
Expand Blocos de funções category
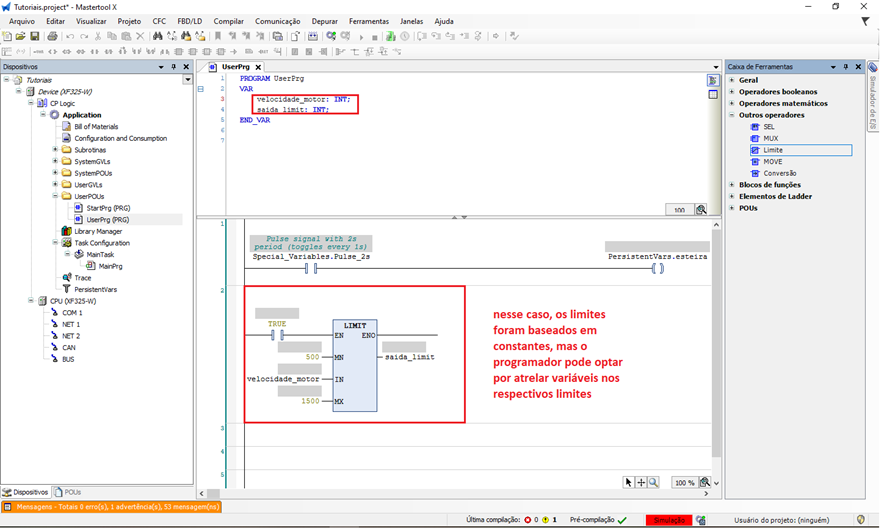732,184
